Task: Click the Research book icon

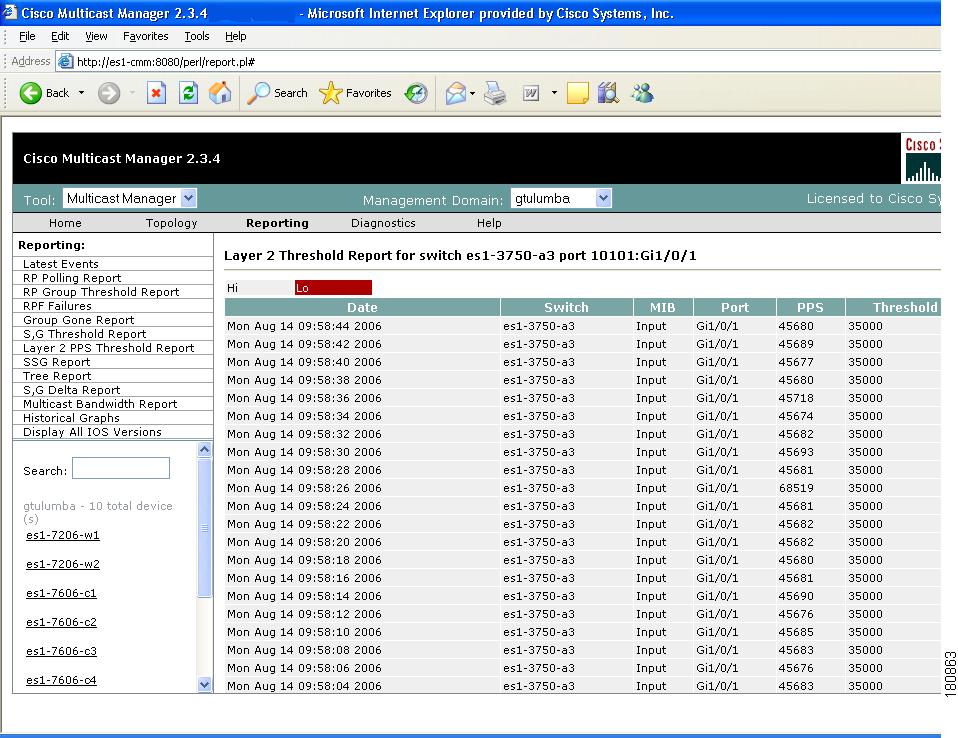Action: pos(609,93)
